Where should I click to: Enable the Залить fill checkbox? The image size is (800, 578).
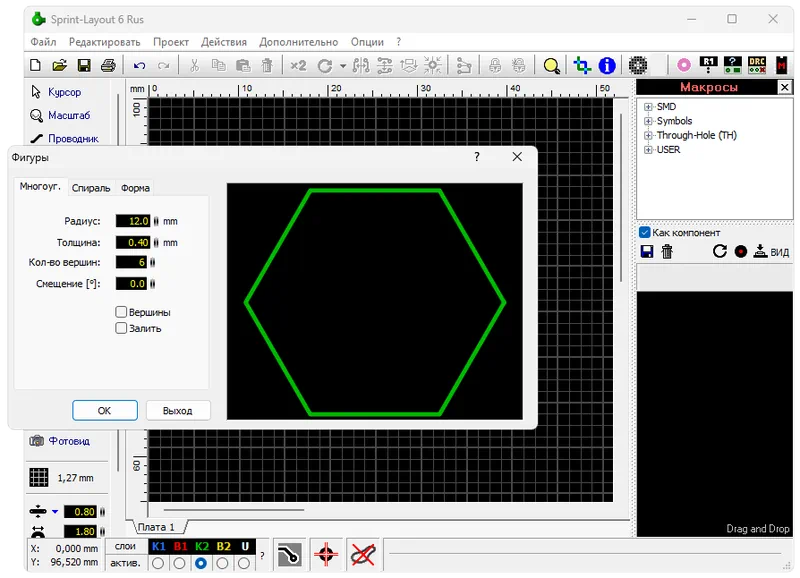[x=121, y=328]
